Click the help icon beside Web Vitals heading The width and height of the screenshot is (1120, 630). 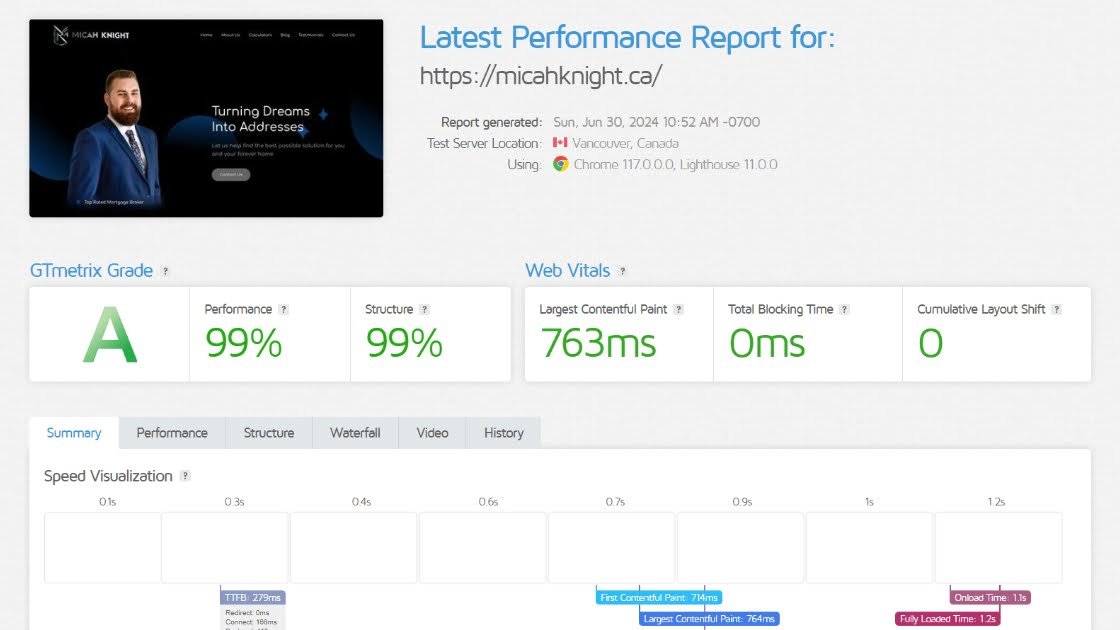click(x=623, y=271)
